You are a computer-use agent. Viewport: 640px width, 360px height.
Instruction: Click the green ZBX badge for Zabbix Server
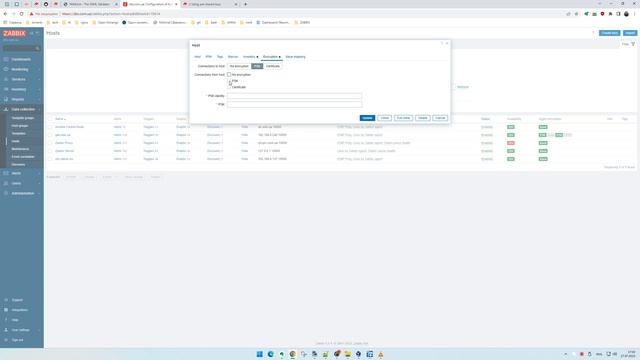(511, 151)
